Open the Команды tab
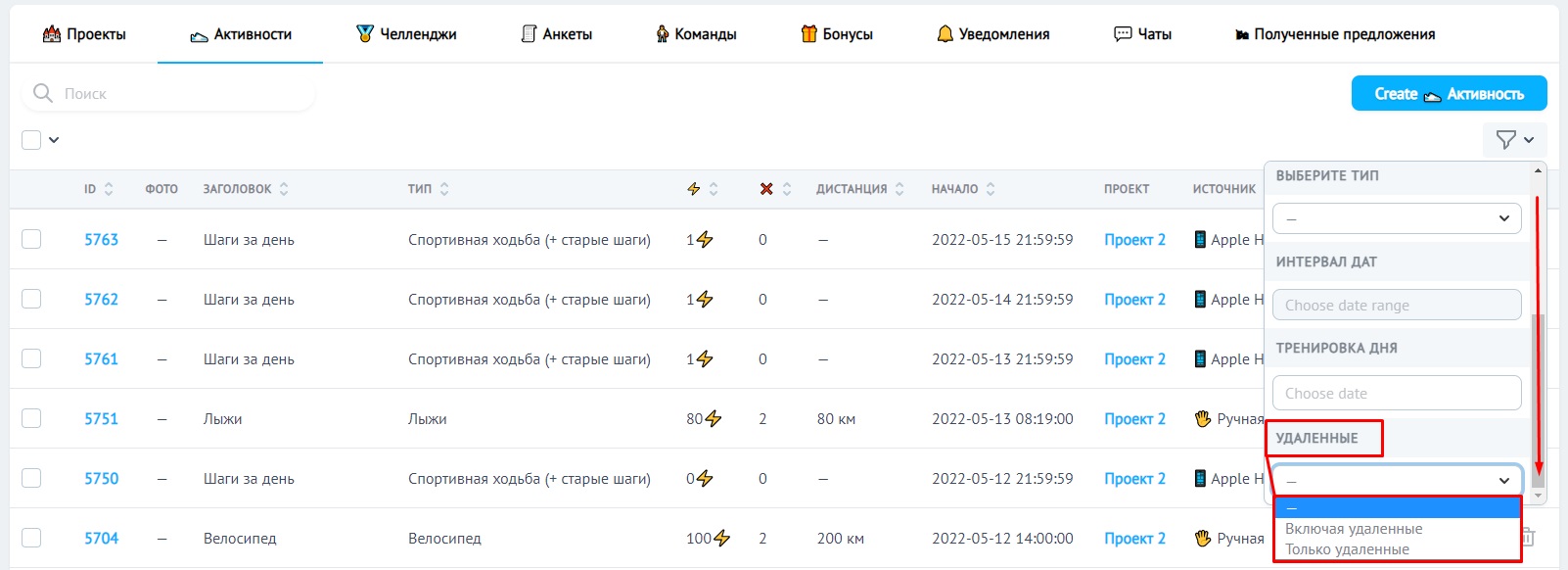This screenshot has height=570, width=1568. pyautogui.click(x=696, y=34)
